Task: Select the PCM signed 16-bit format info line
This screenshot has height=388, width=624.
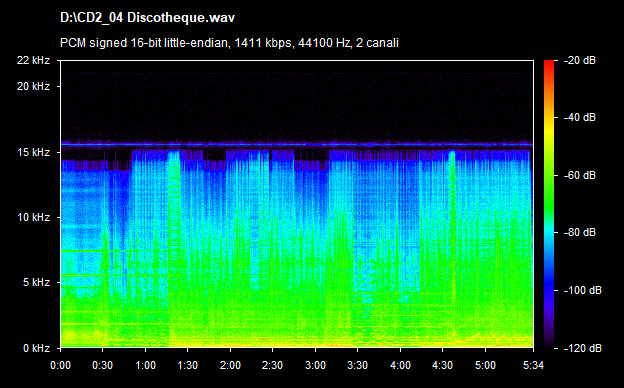Action: [229, 43]
